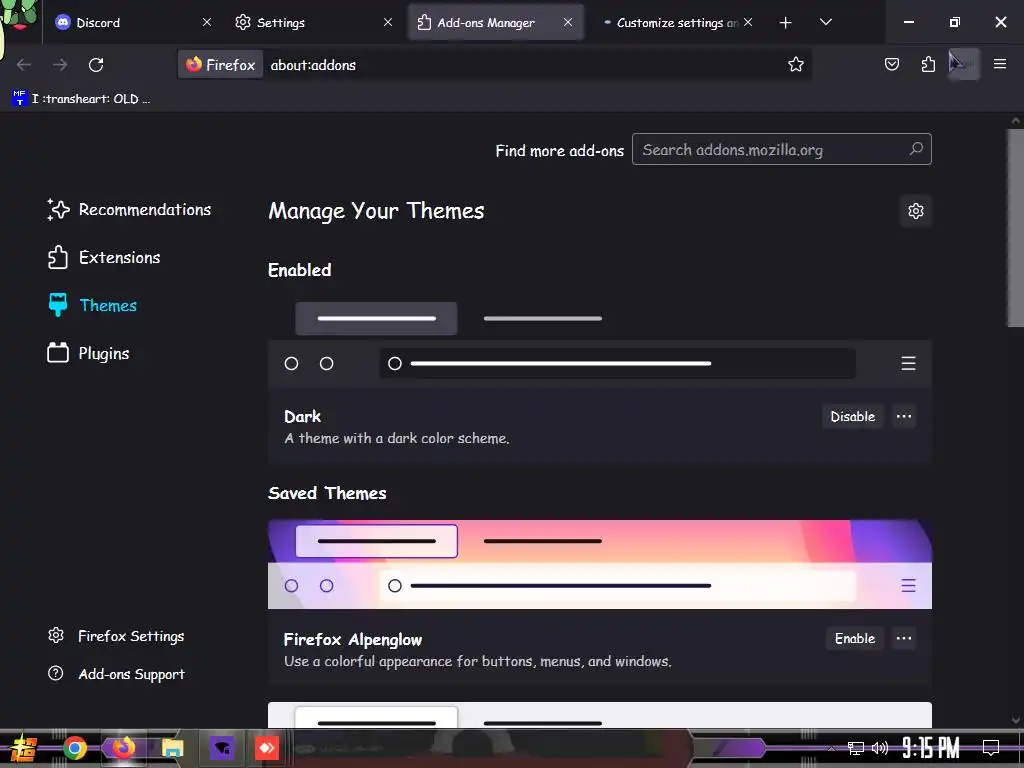The image size is (1024, 768).
Task: Click the page vertical scrollbar thumb
Action: (x=1015, y=229)
